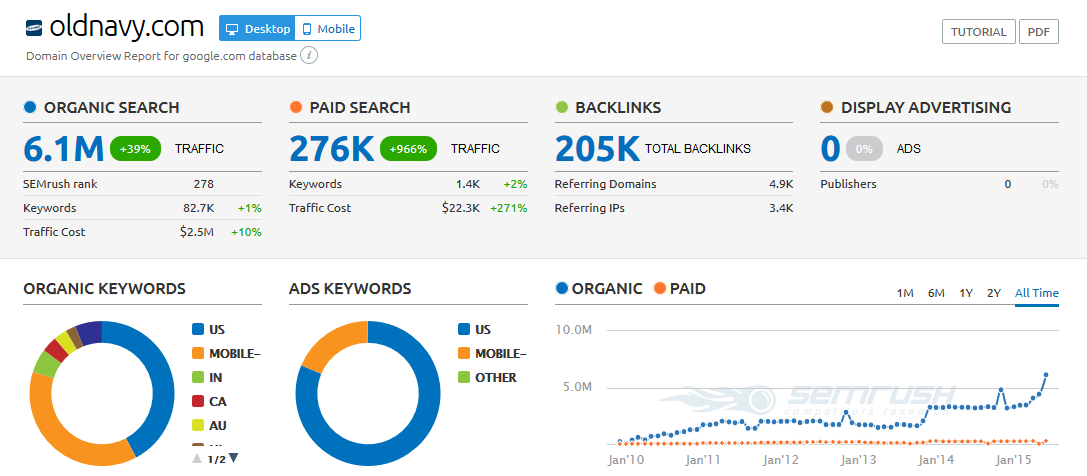Click the CA red legend swatch

click(198, 401)
